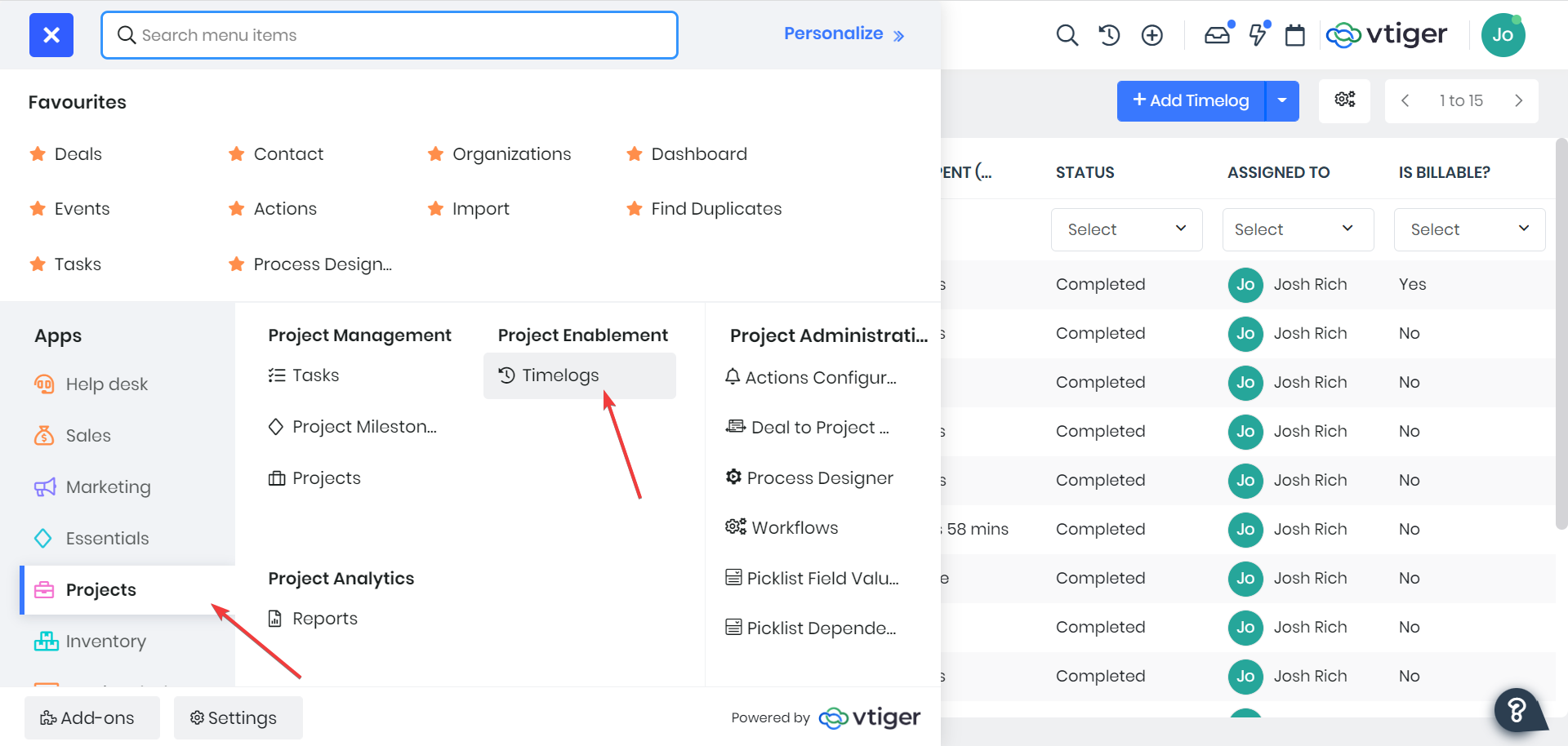
Task: Click the global search magnifier icon
Action: pos(1067,35)
